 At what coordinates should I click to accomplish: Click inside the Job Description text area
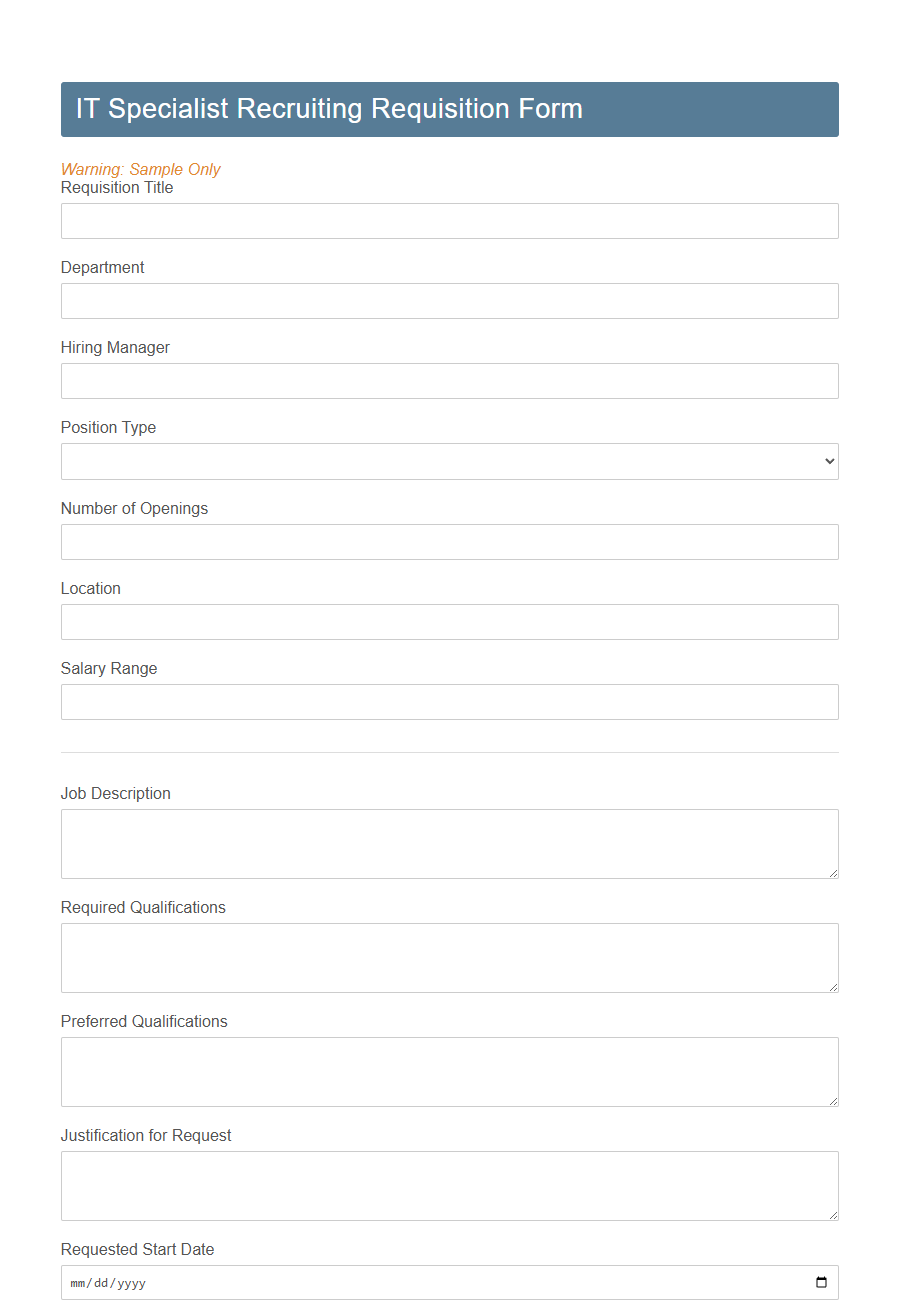pos(450,843)
